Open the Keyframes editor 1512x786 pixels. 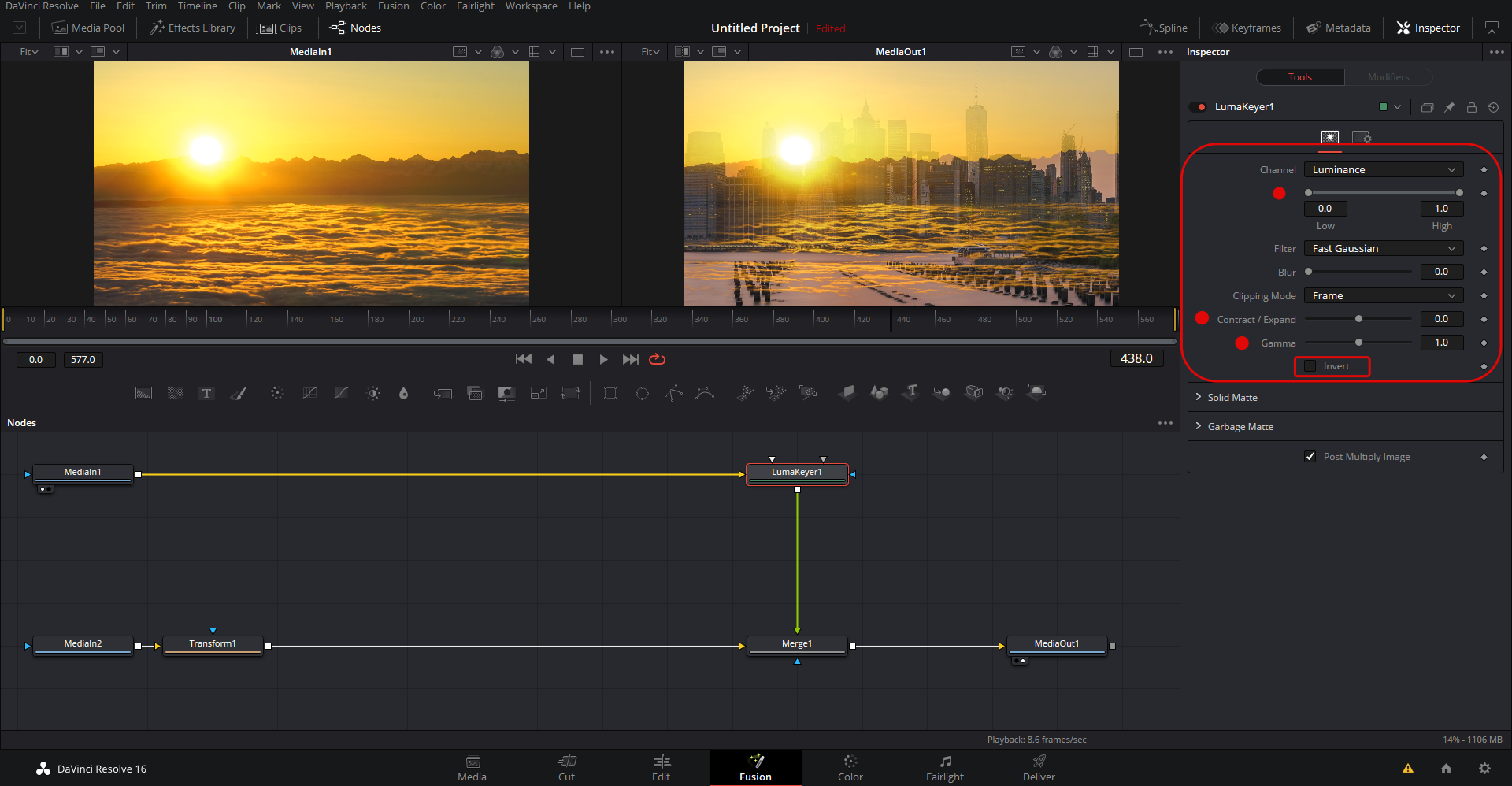click(x=1247, y=28)
